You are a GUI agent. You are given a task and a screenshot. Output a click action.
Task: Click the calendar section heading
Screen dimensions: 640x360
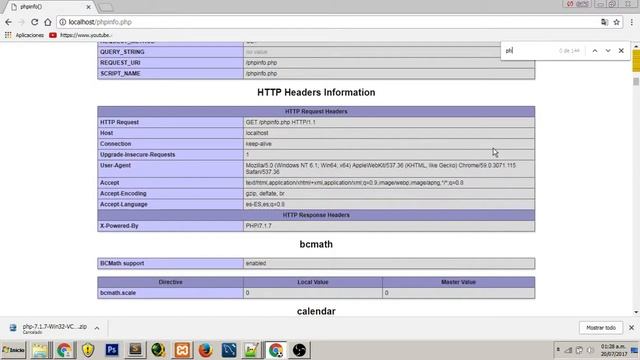(316, 311)
